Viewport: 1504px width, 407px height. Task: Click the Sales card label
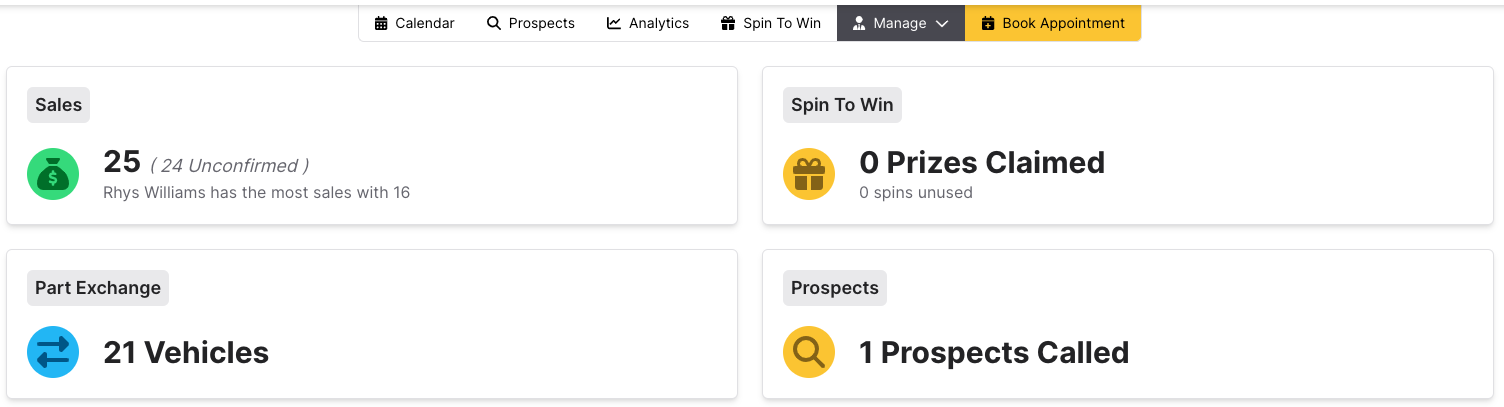tap(58, 105)
